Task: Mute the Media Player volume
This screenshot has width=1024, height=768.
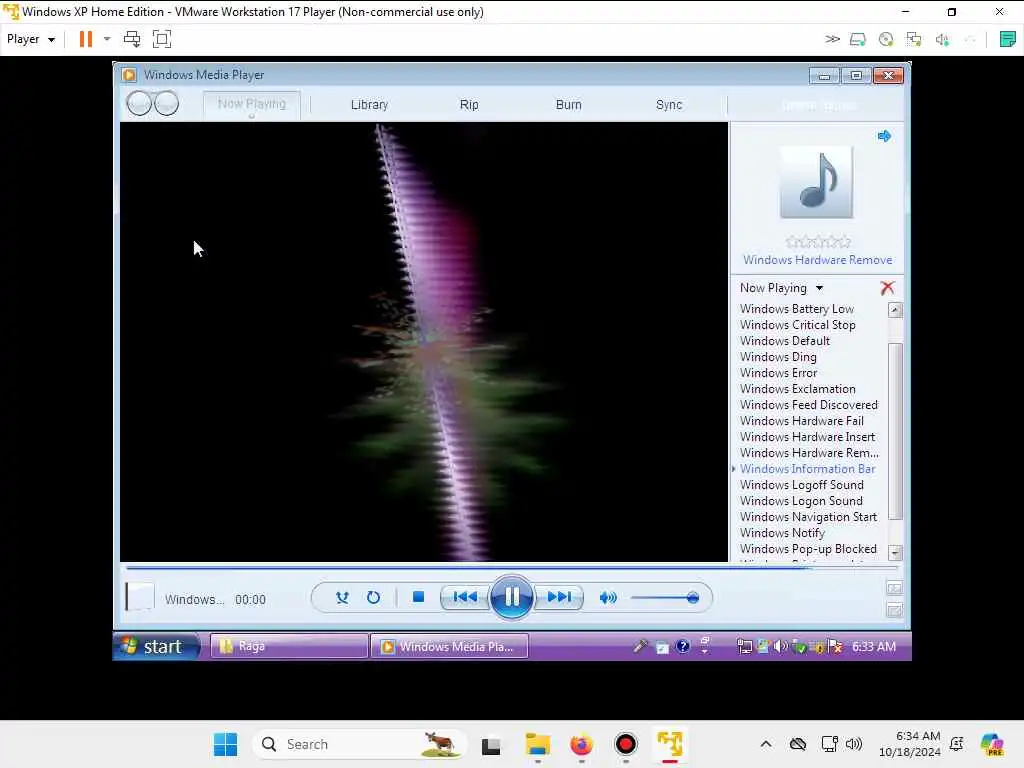Action: coord(607,597)
